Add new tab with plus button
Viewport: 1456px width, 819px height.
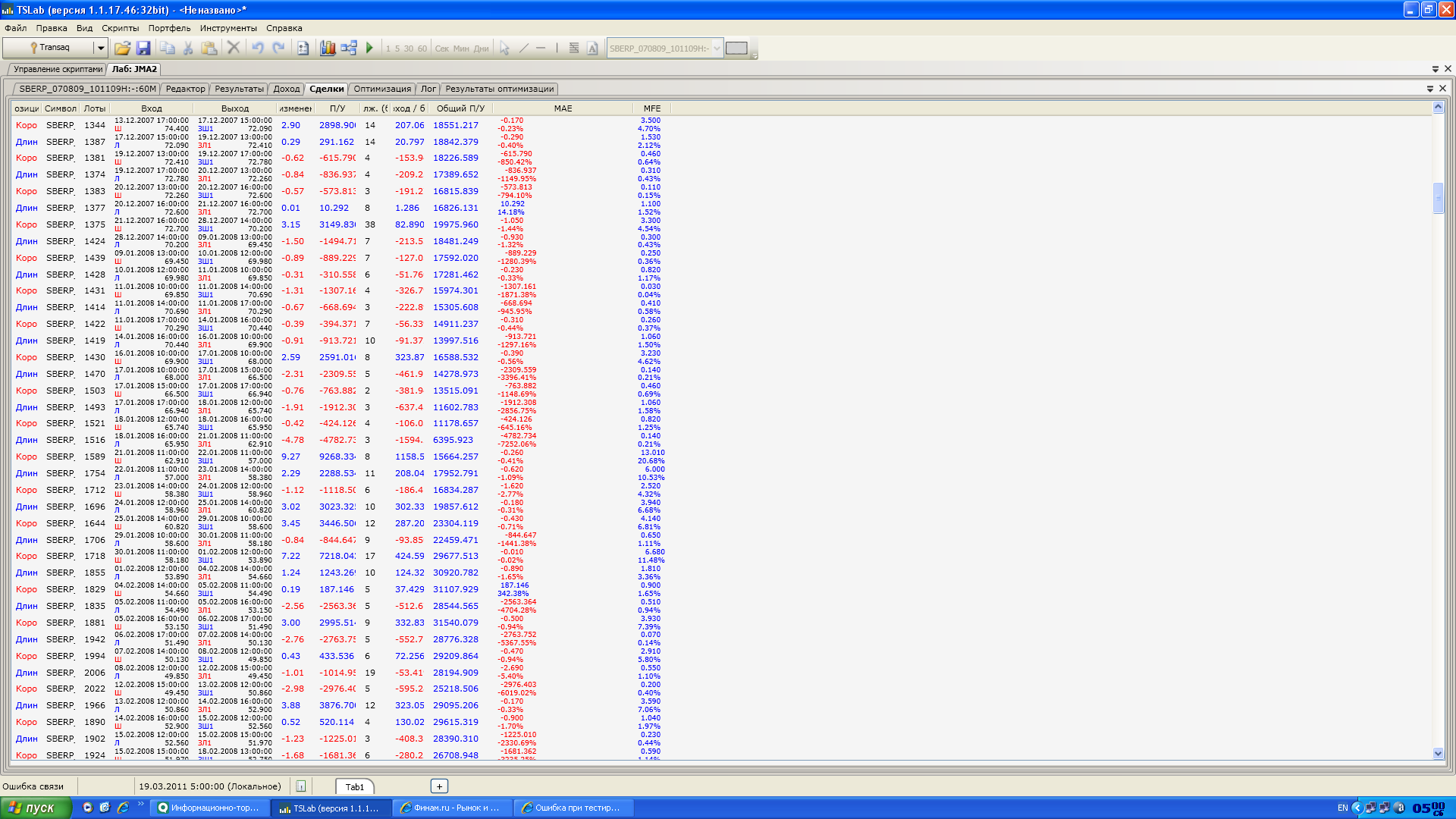[439, 786]
